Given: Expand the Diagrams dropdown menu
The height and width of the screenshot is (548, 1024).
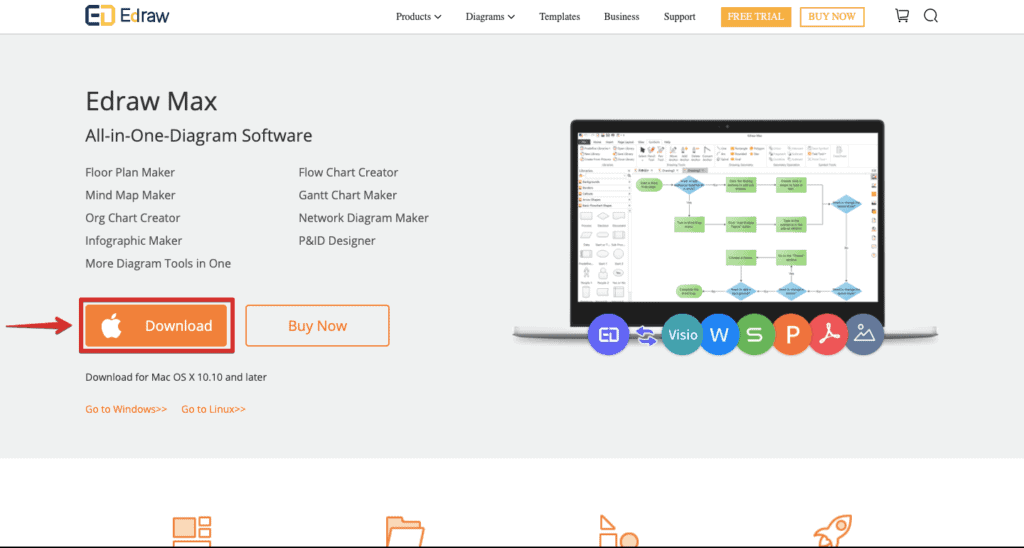Looking at the screenshot, I should [490, 16].
